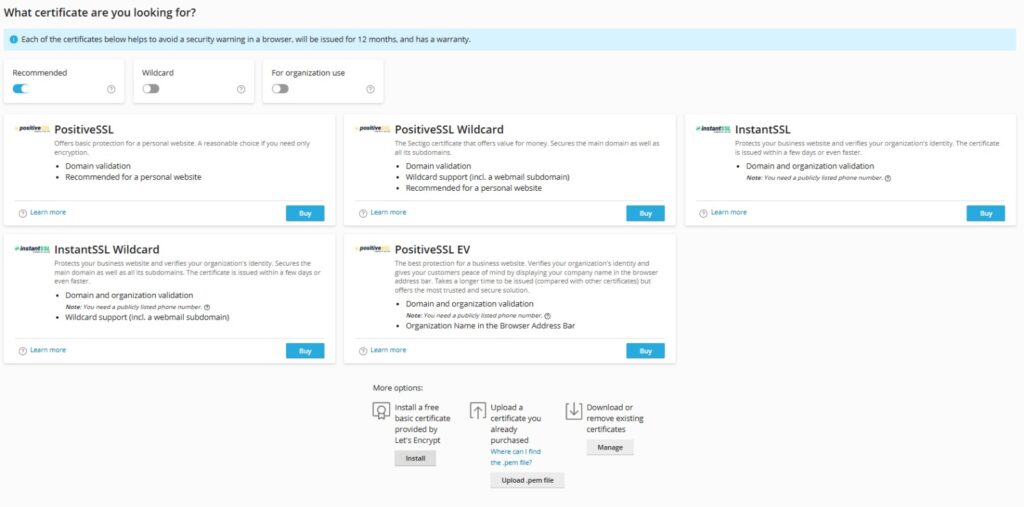Click the help icon in the Wildcard filter card

[241, 89]
